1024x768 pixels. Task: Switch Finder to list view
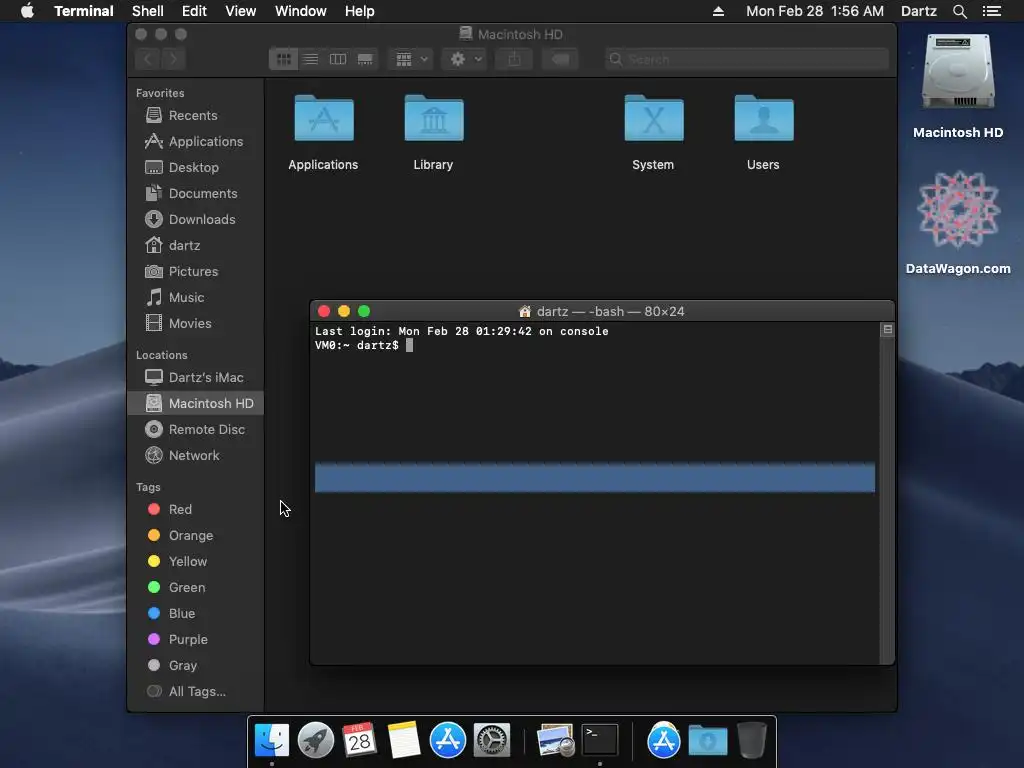[x=311, y=59]
